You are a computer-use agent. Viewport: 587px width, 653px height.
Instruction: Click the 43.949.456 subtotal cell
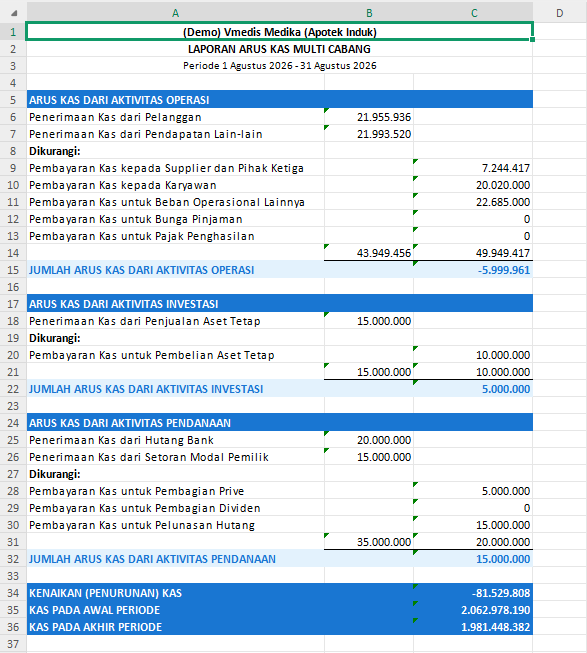click(x=369, y=253)
